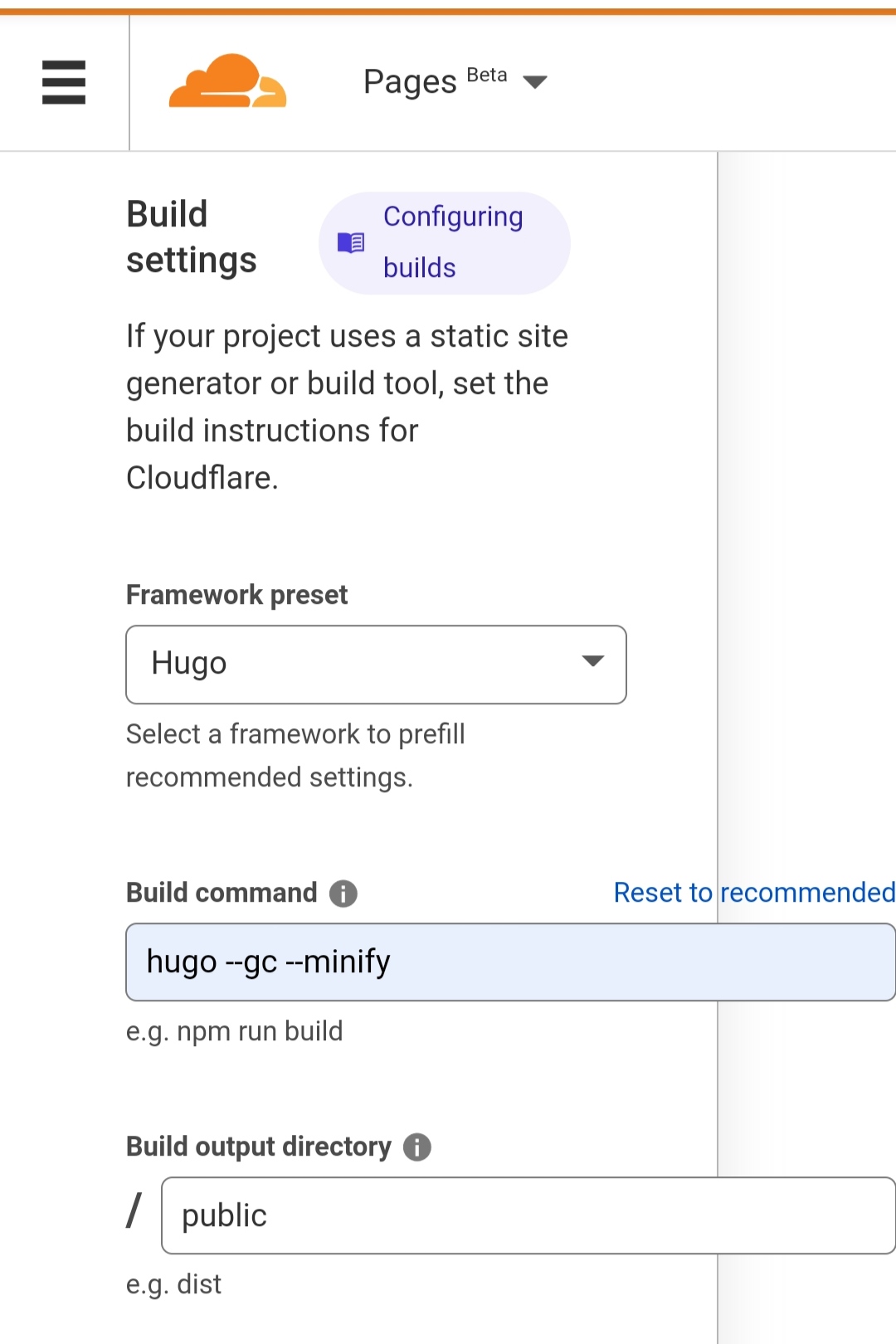Expand the caret next to Pages Beta
This screenshot has width=896, height=1344.
point(535,81)
